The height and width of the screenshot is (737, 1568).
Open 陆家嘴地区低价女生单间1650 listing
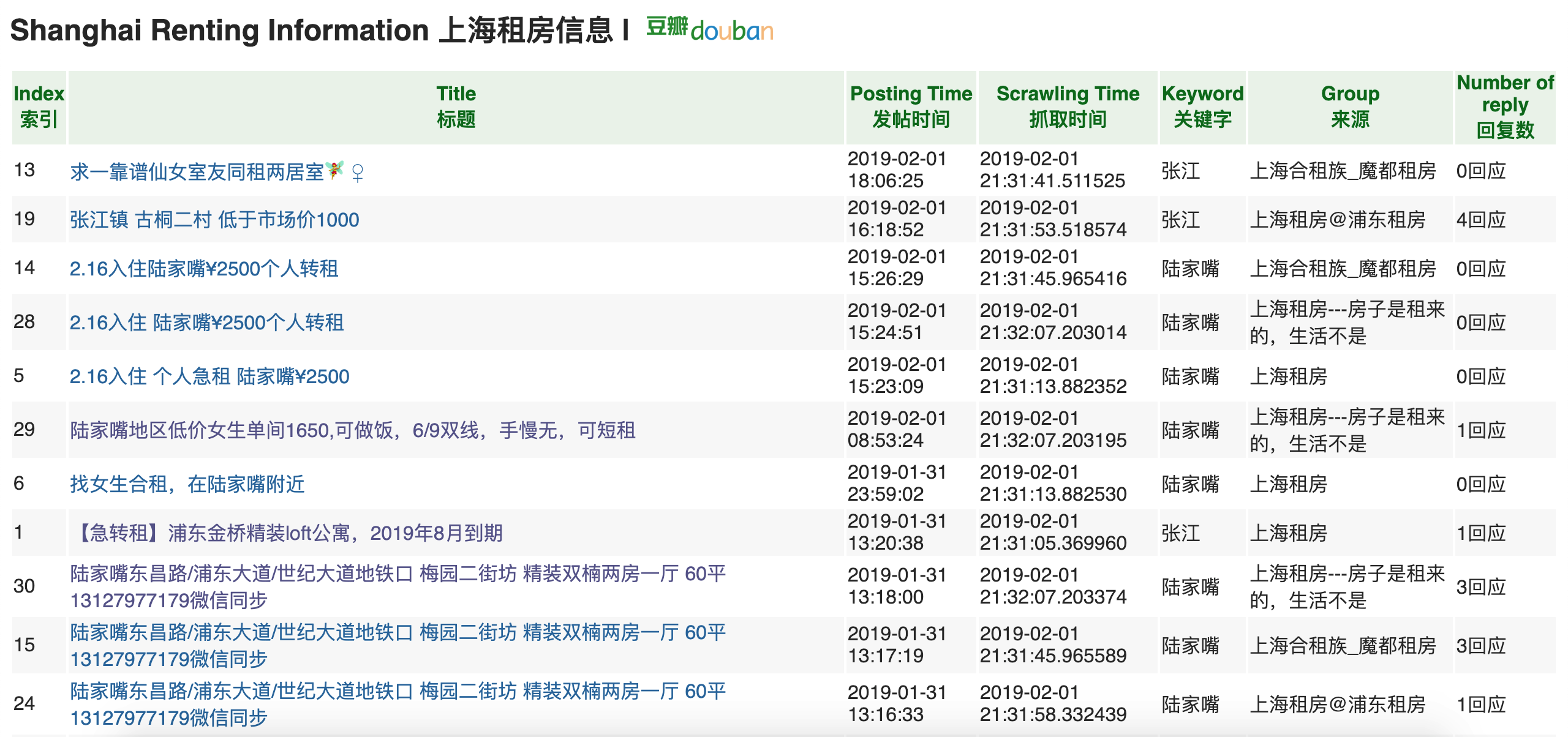pyautogui.click(x=352, y=430)
